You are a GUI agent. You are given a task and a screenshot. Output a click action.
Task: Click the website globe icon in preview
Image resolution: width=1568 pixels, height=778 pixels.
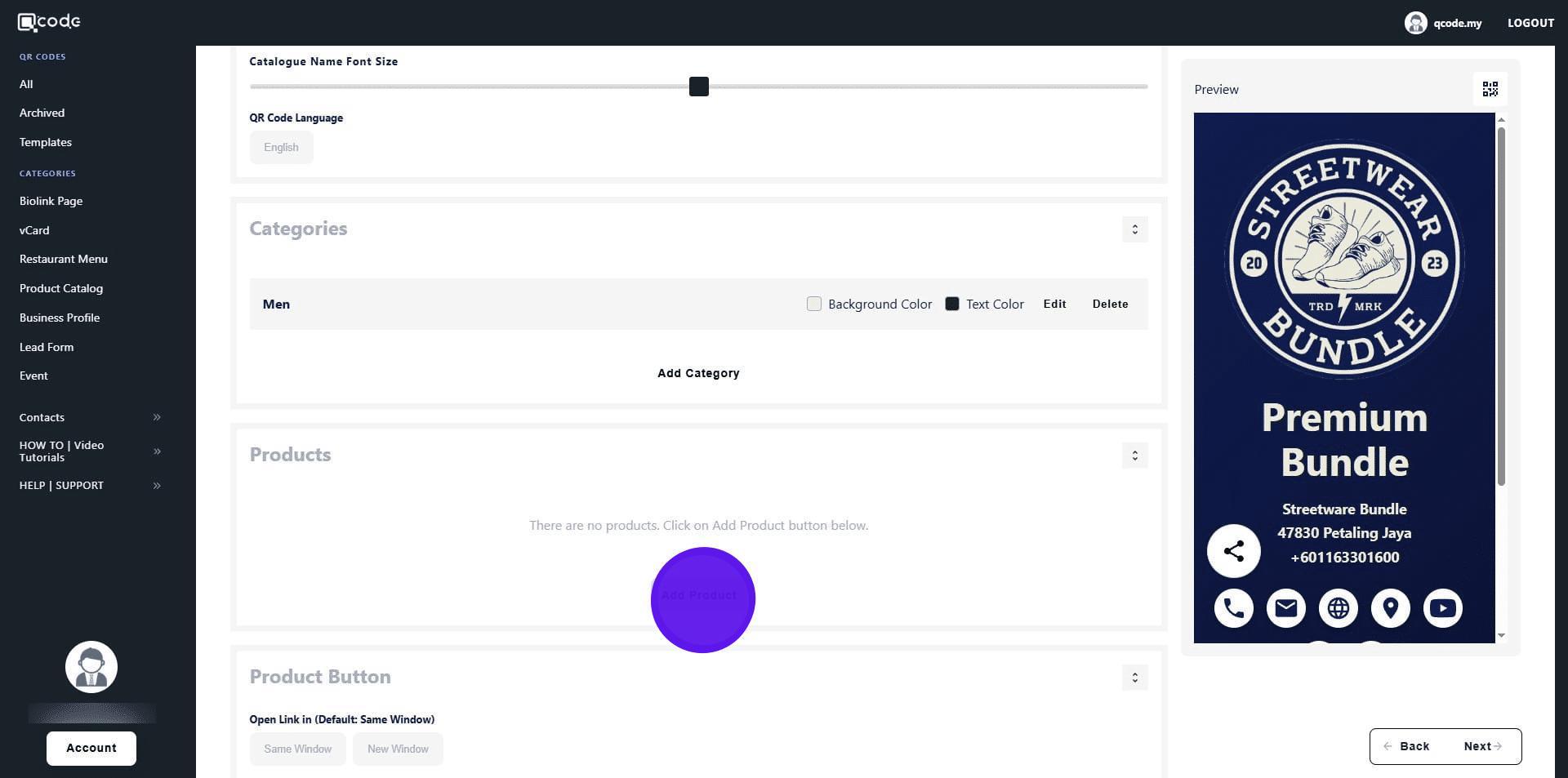tap(1338, 608)
